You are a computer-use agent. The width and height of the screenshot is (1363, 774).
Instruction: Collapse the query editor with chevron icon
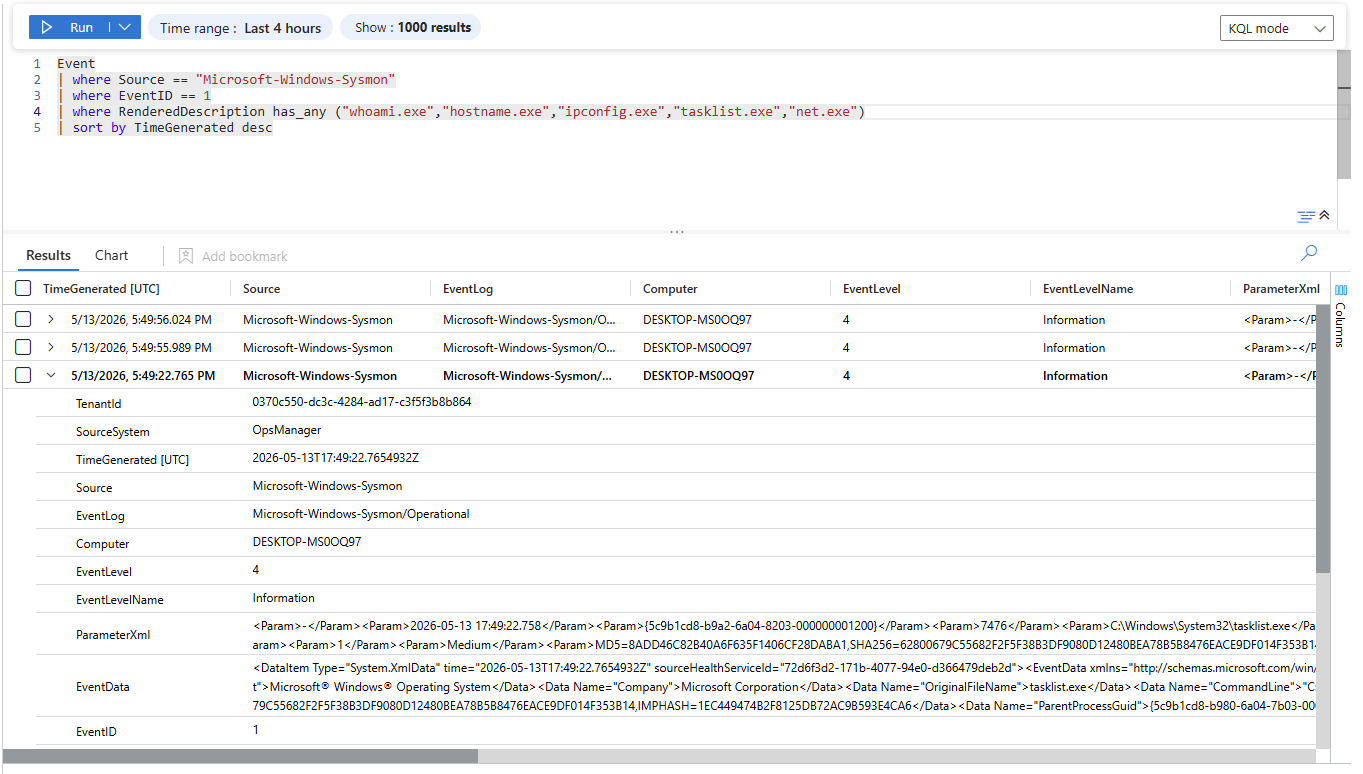1325,216
